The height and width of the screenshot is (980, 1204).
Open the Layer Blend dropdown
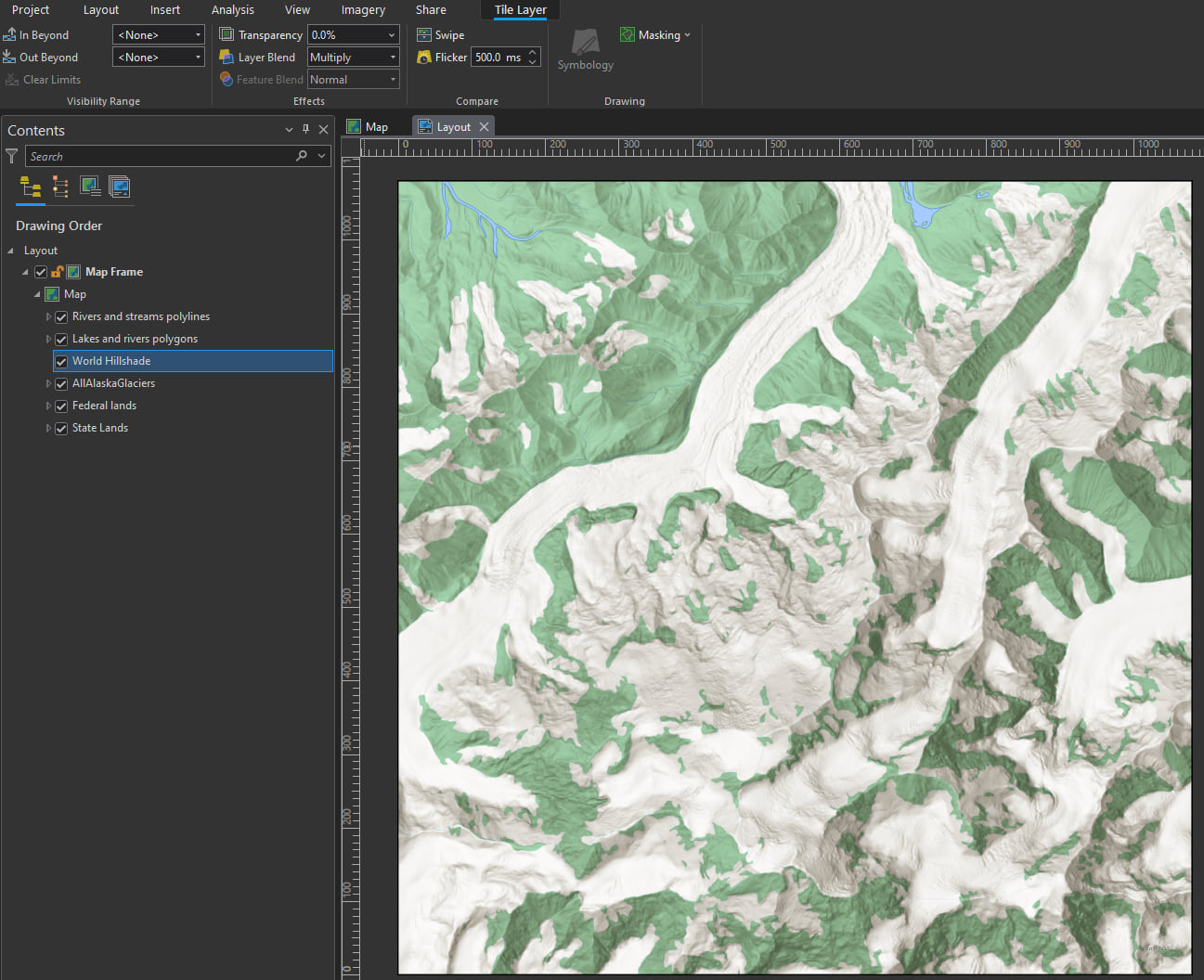(392, 57)
